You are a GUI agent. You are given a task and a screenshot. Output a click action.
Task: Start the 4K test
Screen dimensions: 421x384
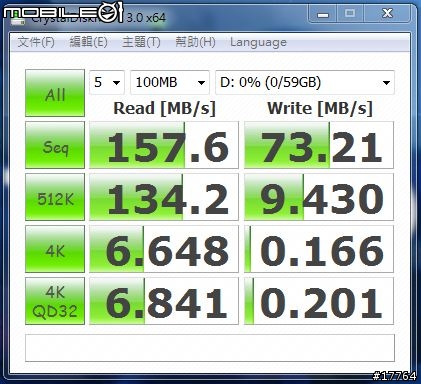(55, 249)
